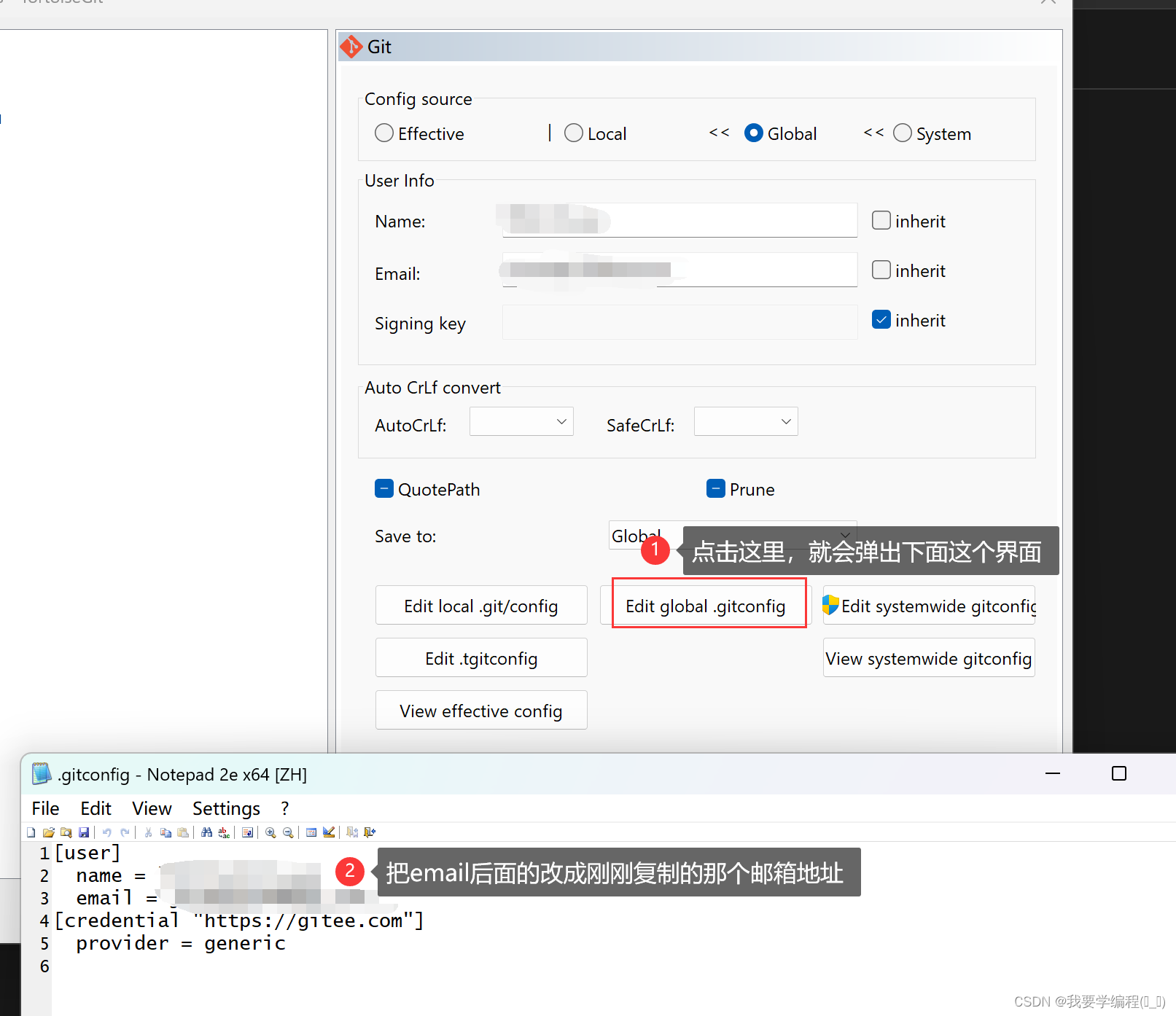Click View systemwide gitconfig button
Viewport: 1176px width, 1016px height.
pyautogui.click(x=929, y=658)
